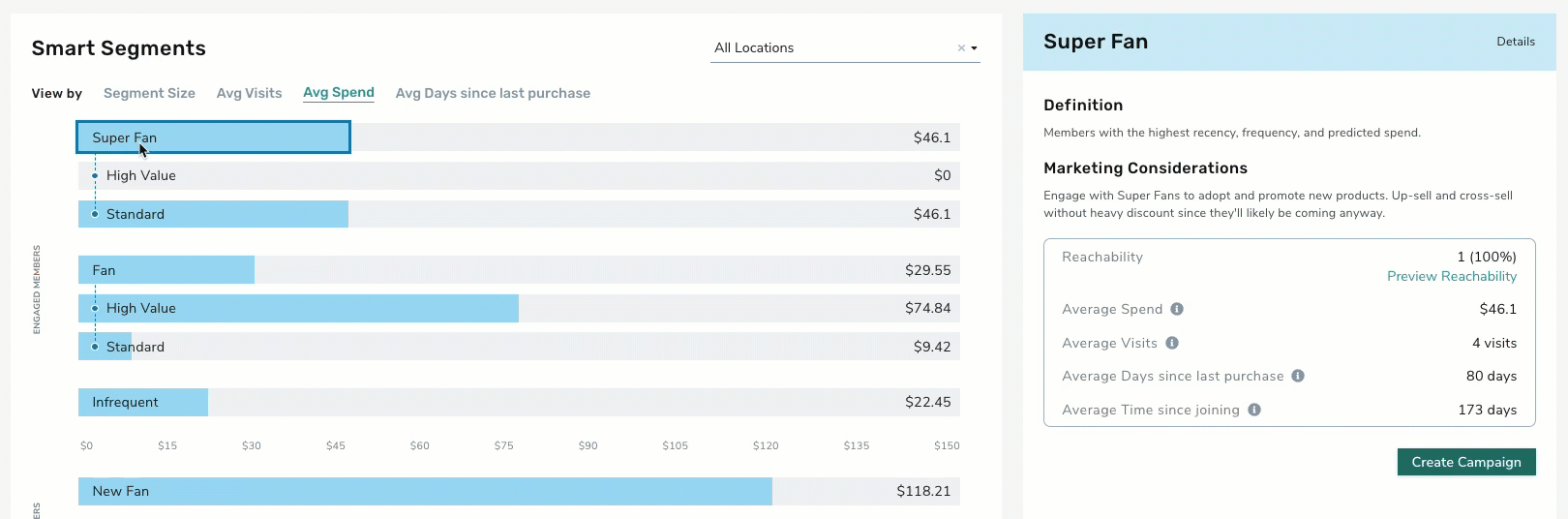Select the New Fan segment bar

[x=519, y=491]
